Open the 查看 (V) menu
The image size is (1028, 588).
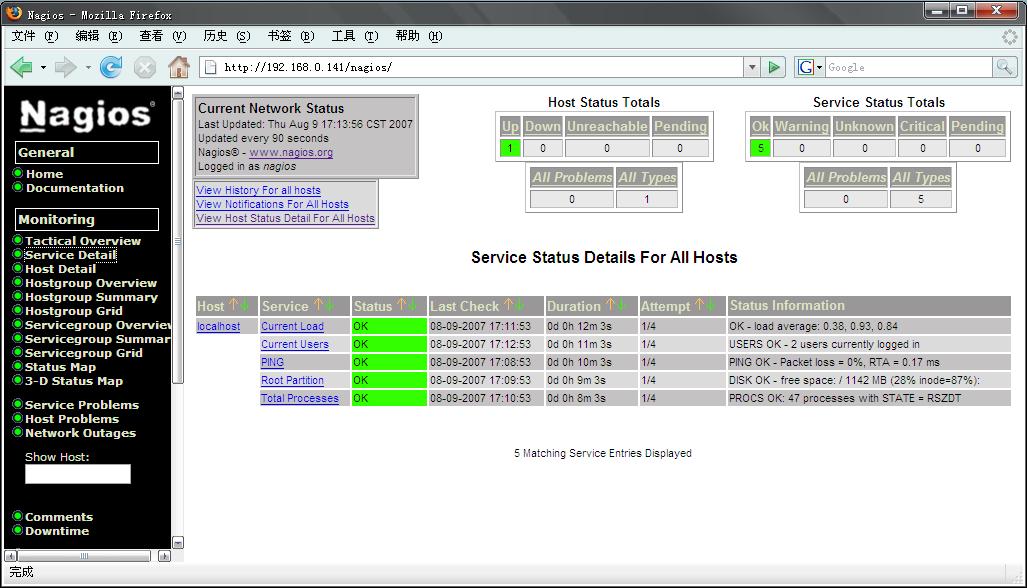tap(163, 36)
